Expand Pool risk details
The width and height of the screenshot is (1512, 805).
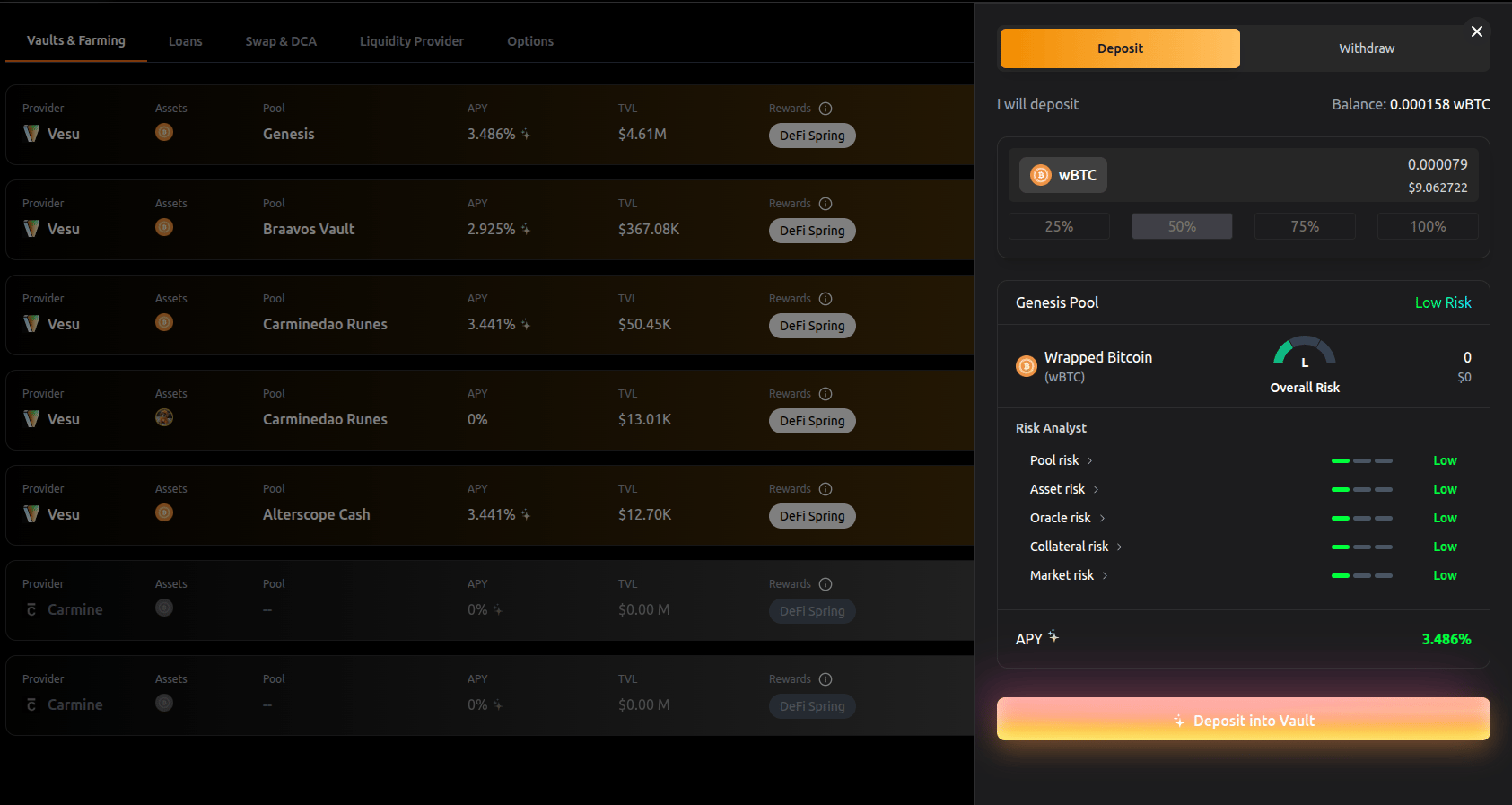coord(1062,460)
